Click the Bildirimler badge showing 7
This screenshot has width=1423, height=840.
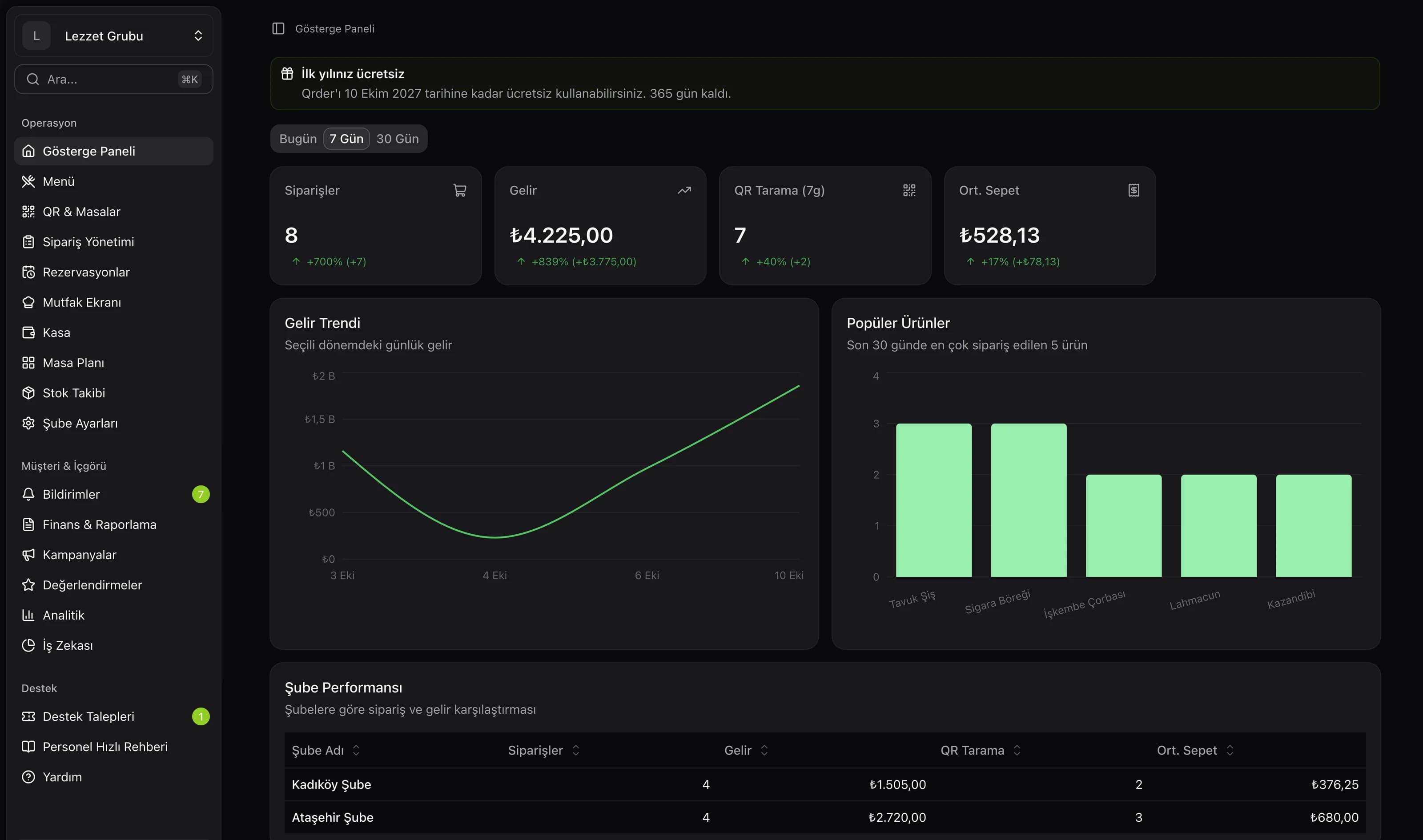[x=201, y=494]
